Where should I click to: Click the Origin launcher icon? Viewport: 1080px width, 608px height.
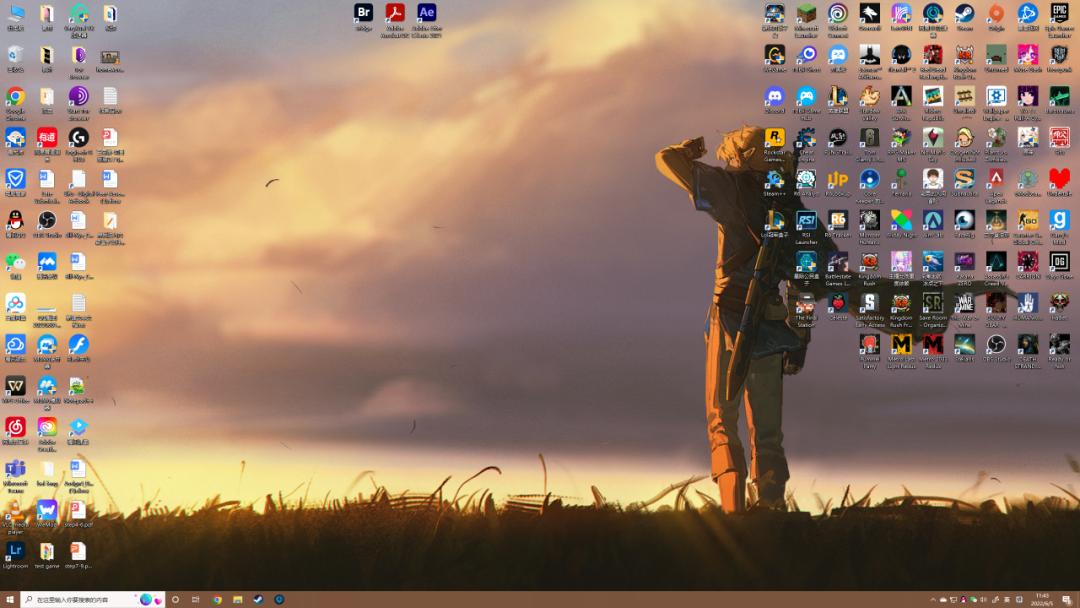pos(996,14)
